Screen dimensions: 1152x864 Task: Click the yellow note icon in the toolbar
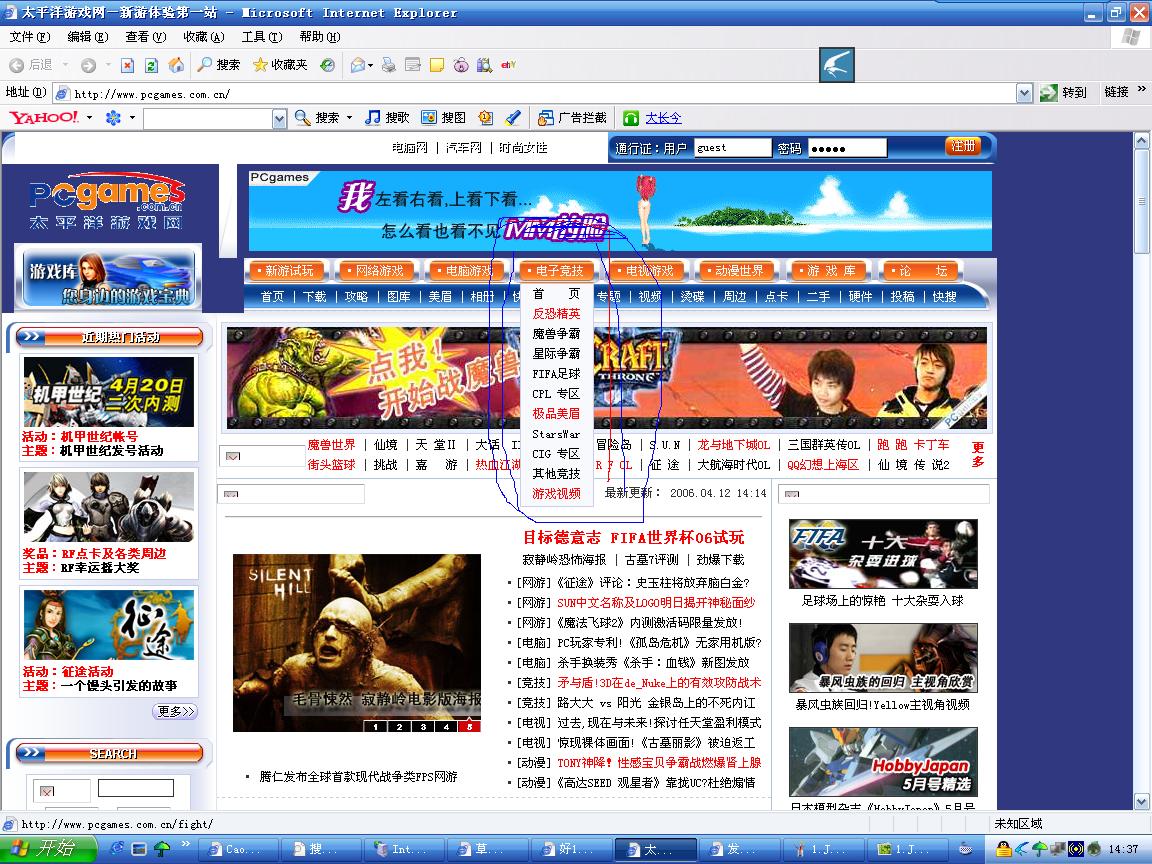437,65
